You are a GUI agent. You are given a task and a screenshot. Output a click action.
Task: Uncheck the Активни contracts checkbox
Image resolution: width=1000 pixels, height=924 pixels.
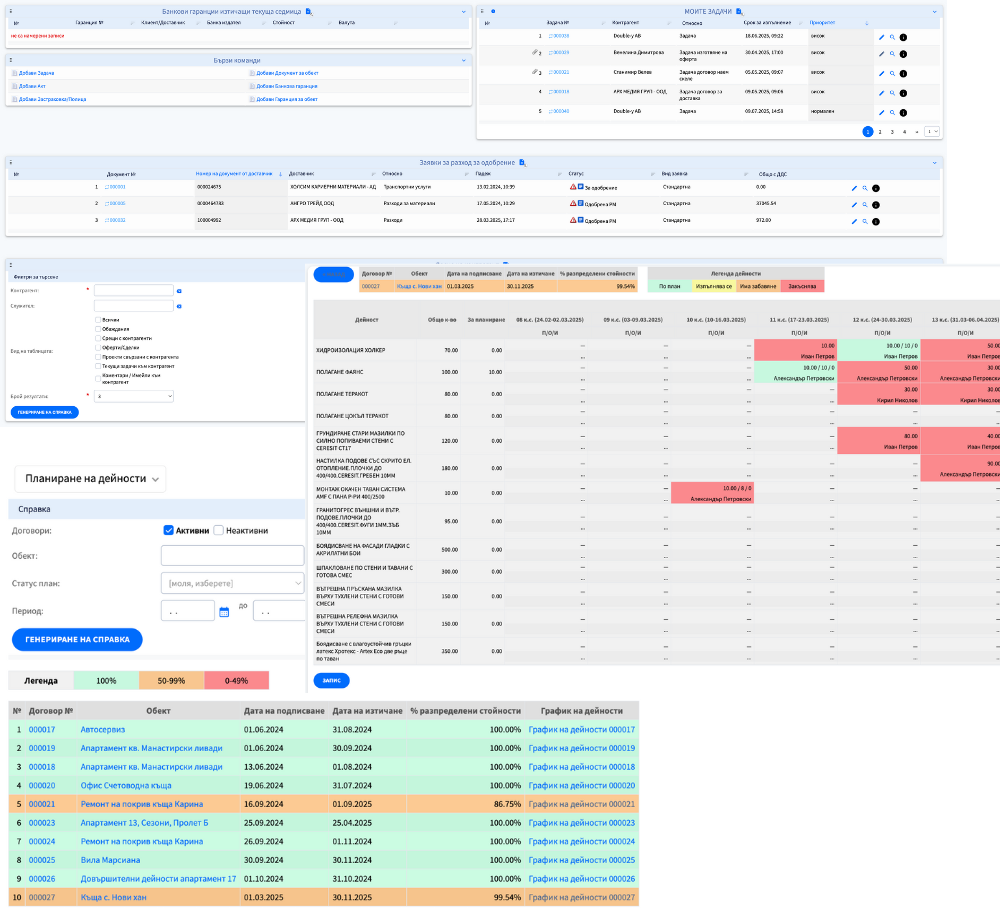[169, 530]
